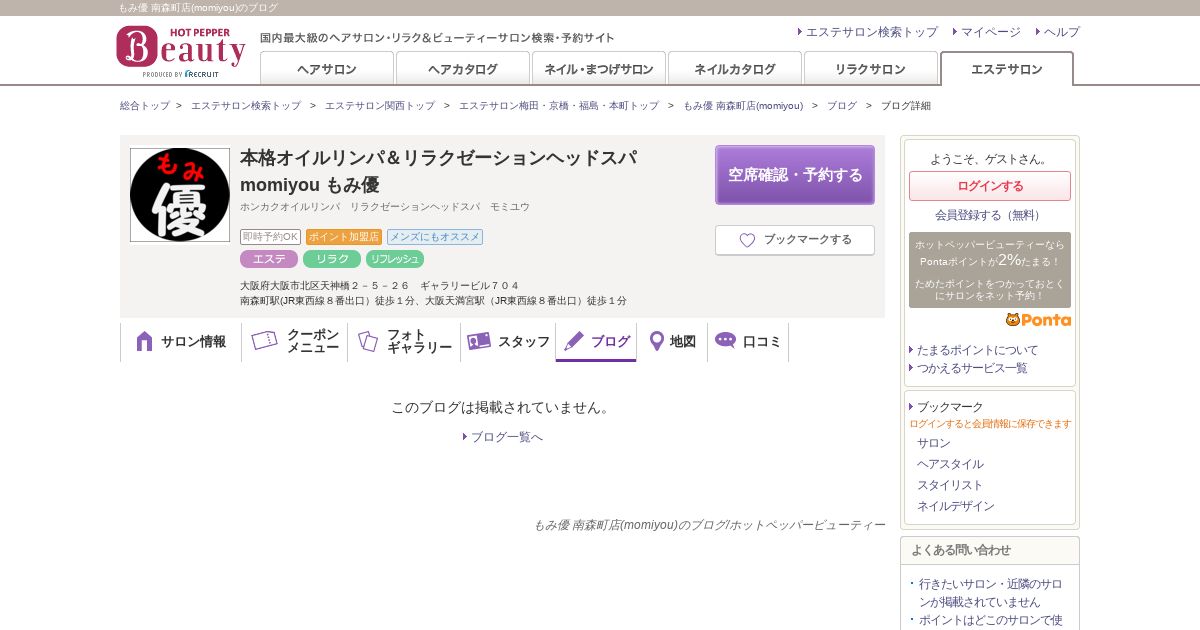
Task: Click ブックマークする button
Action: [795, 240]
